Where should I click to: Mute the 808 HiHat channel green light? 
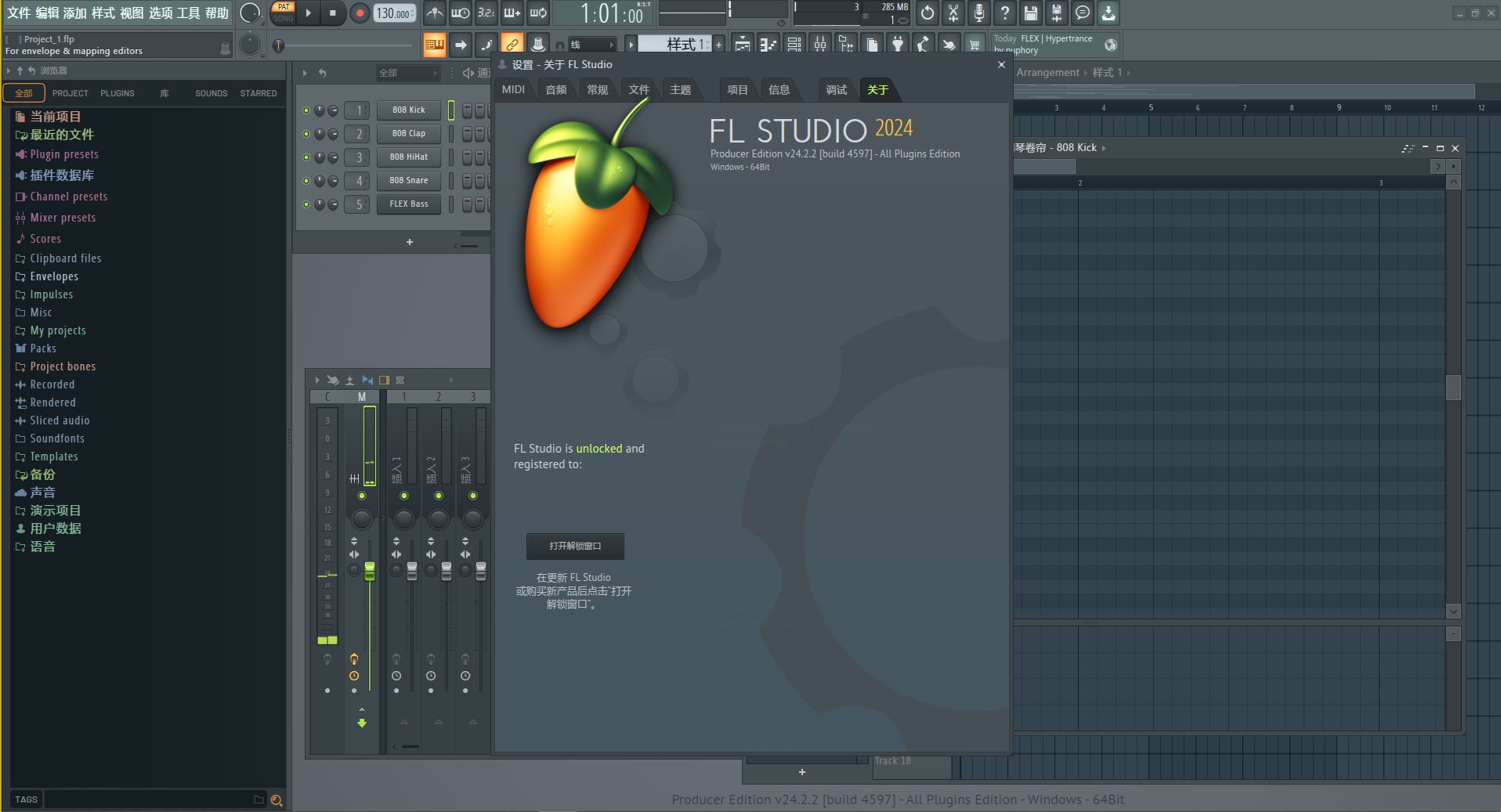pos(306,157)
